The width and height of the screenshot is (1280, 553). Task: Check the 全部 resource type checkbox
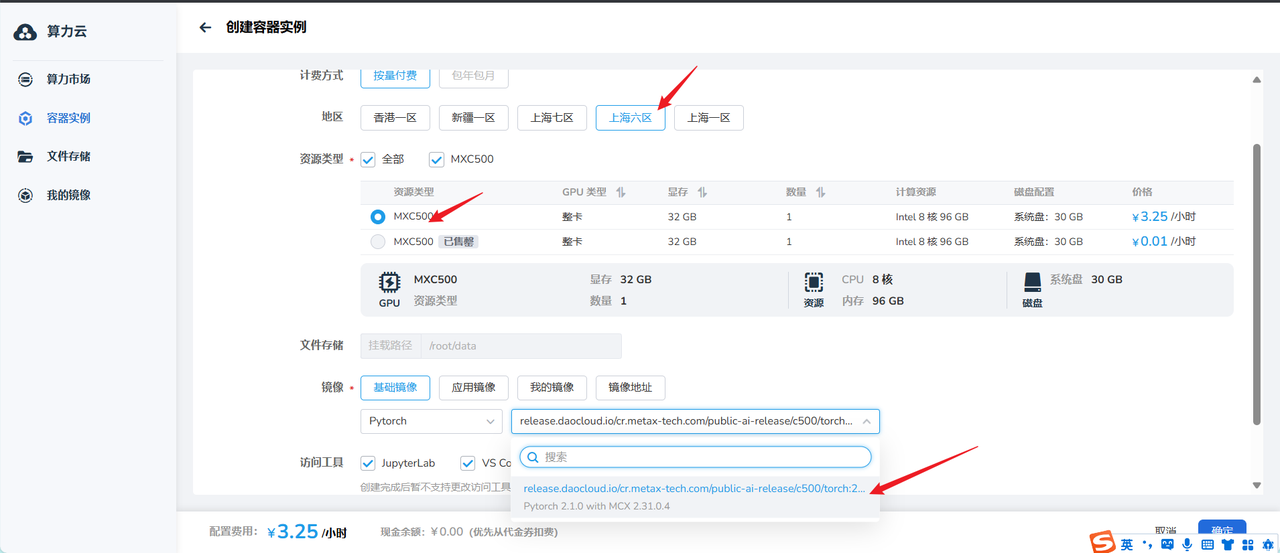368,159
